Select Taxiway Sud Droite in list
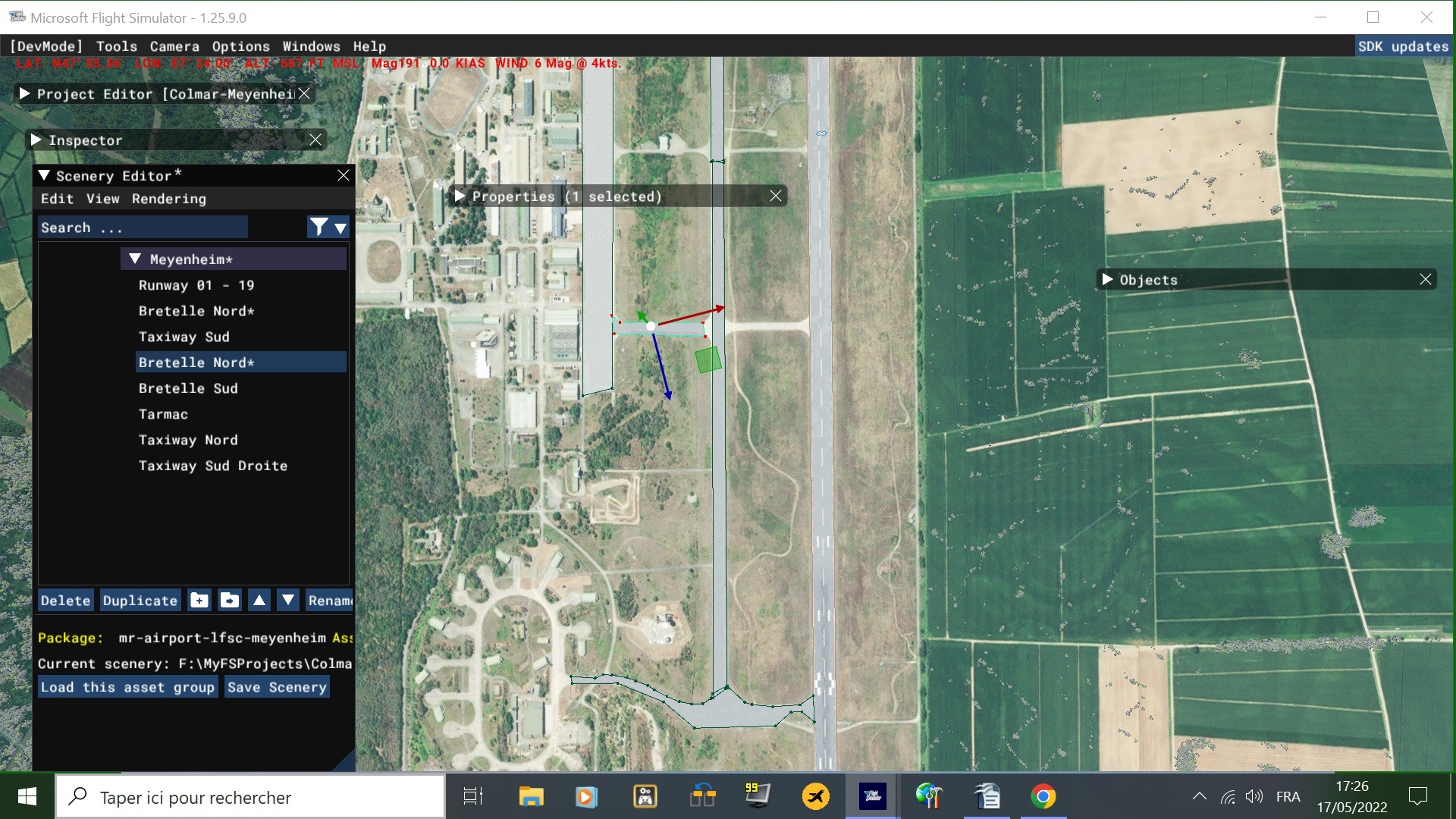The width and height of the screenshot is (1456, 819). (213, 466)
